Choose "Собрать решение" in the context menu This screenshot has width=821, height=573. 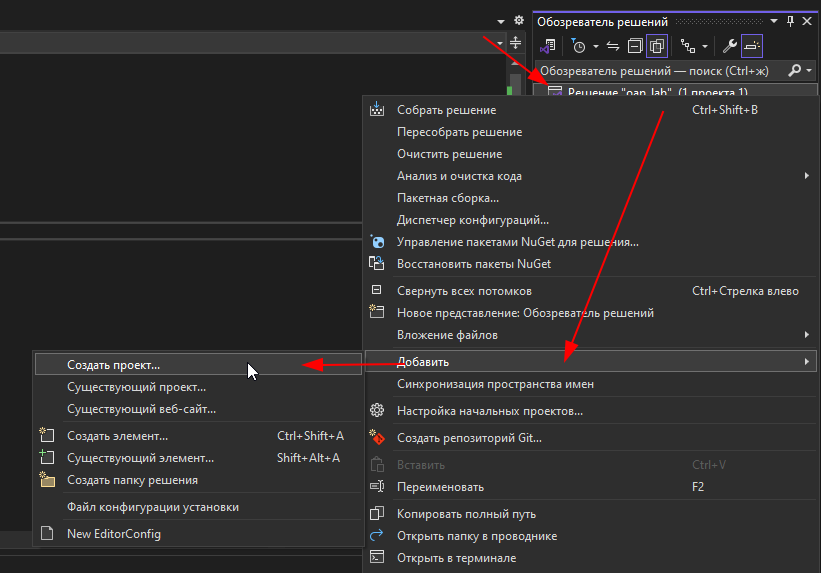(446, 110)
